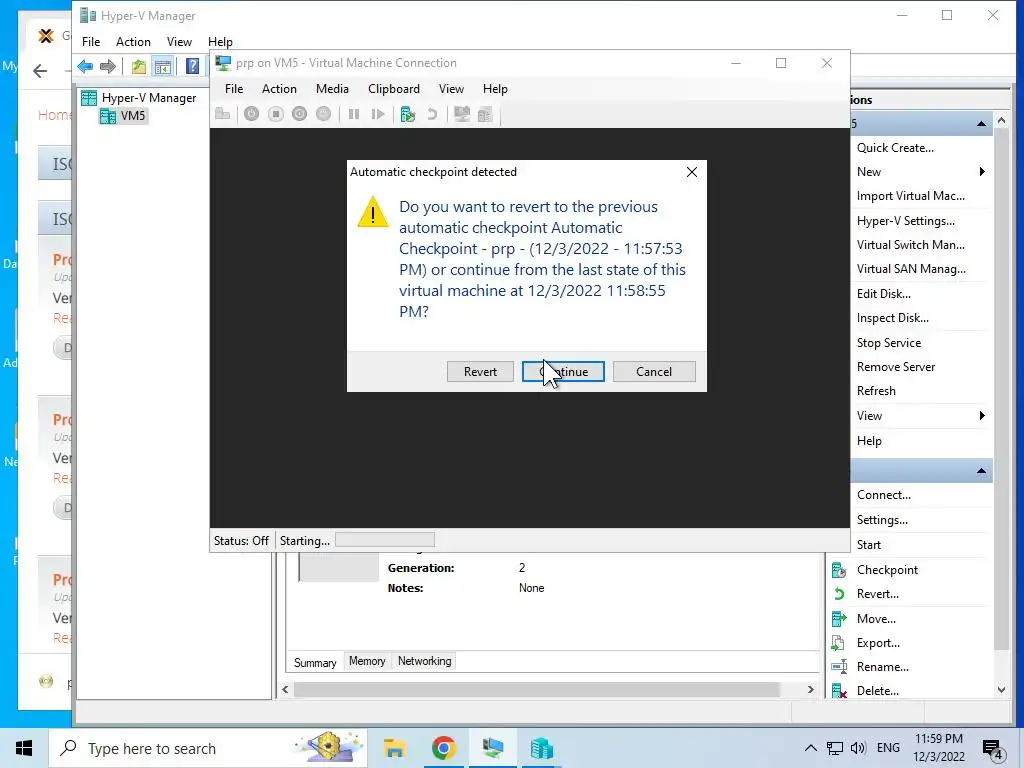The image size is (1024, 768).
Task: Click Actions pane scrollbar down arrow
Action: click(x=1001, y=690)
